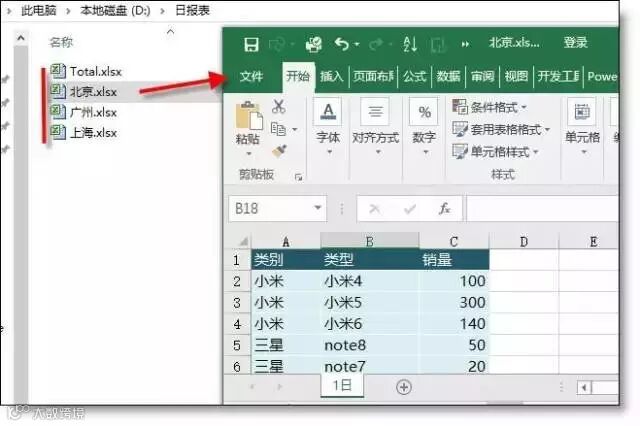This screenshot has width=640, height=426.
Task: Click the Select All corner triangle
Action: coord(242,241)
